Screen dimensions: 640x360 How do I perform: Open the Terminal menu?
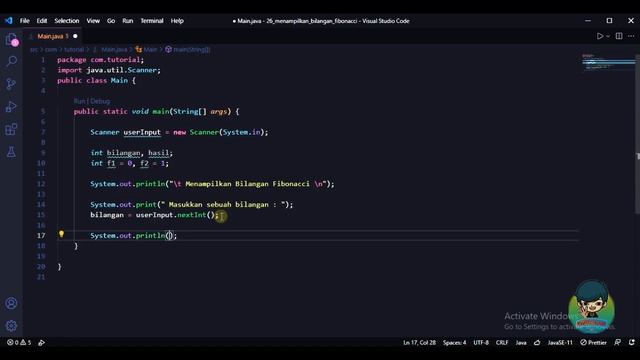pyautogui.click(x=152, y=21)
